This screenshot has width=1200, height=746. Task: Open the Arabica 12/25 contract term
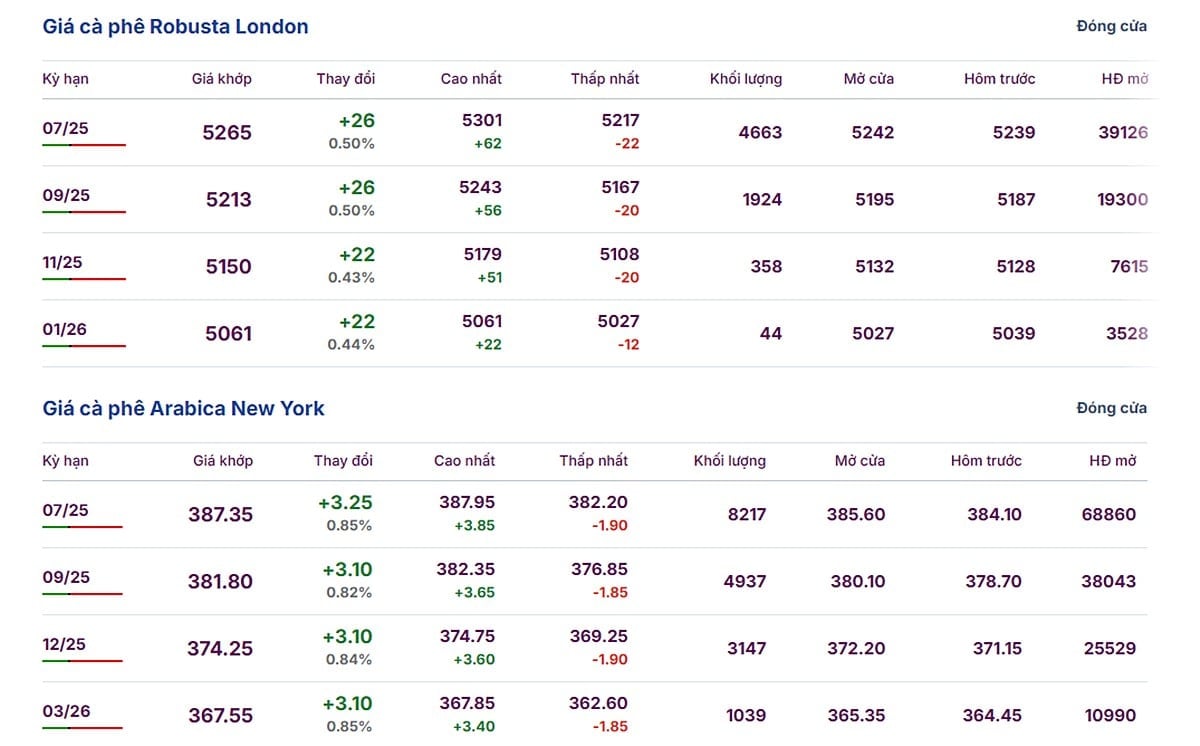64,644
